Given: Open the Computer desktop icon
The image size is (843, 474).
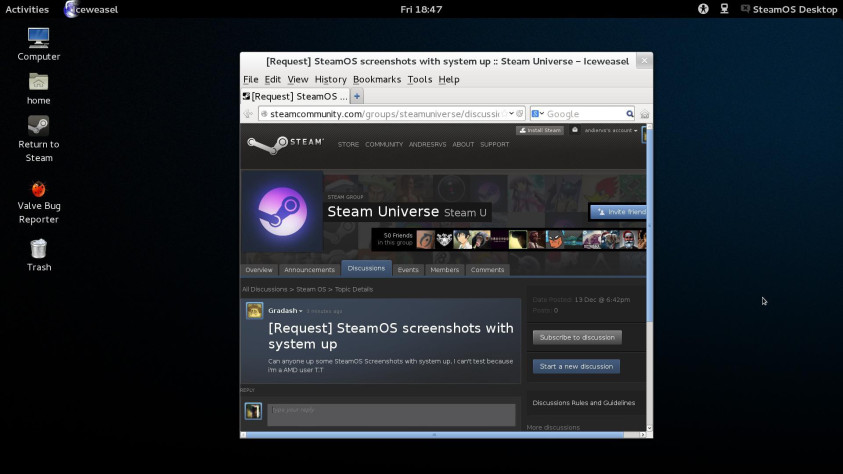Looking at the screenshot, I should (38, 45).
